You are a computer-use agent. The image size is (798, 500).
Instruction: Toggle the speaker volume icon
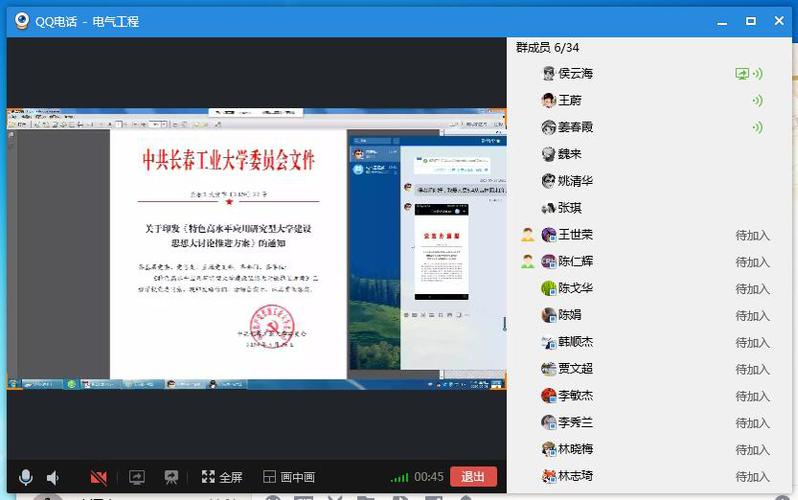click(53, 478)
